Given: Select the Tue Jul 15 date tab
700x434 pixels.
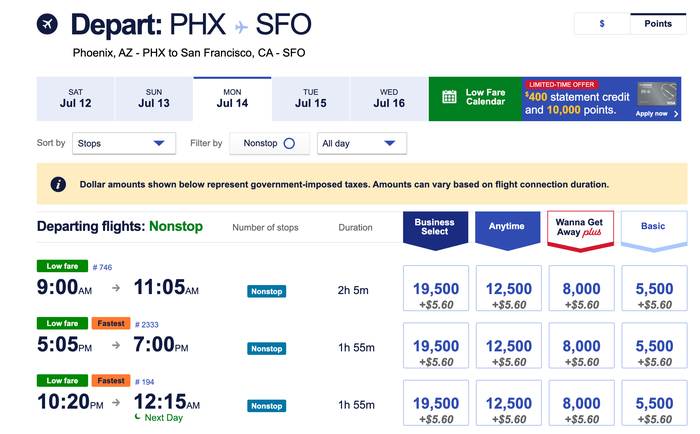Looking at the screenshot, I should (x=311, y=99).
